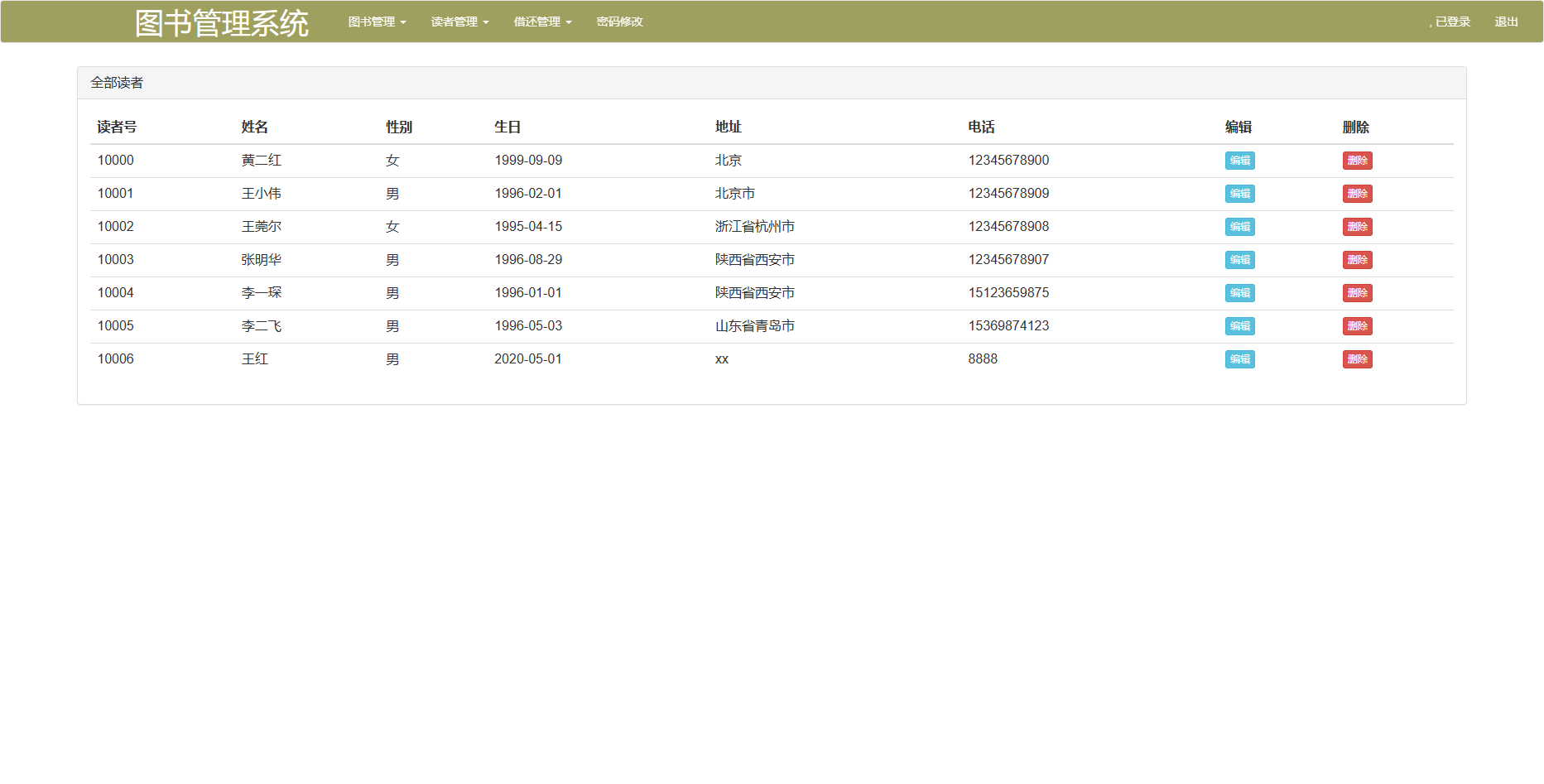Open the 借还管理 dropdown menu

(542, 22)
